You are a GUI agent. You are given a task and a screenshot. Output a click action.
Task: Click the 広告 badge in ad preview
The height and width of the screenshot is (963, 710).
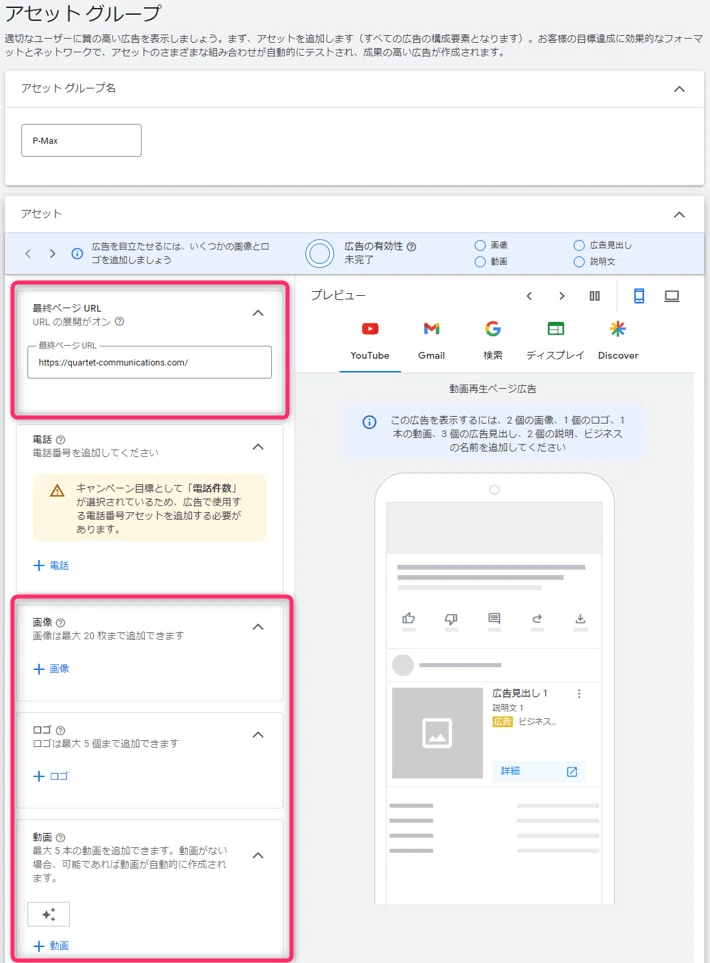pos(502,722)
